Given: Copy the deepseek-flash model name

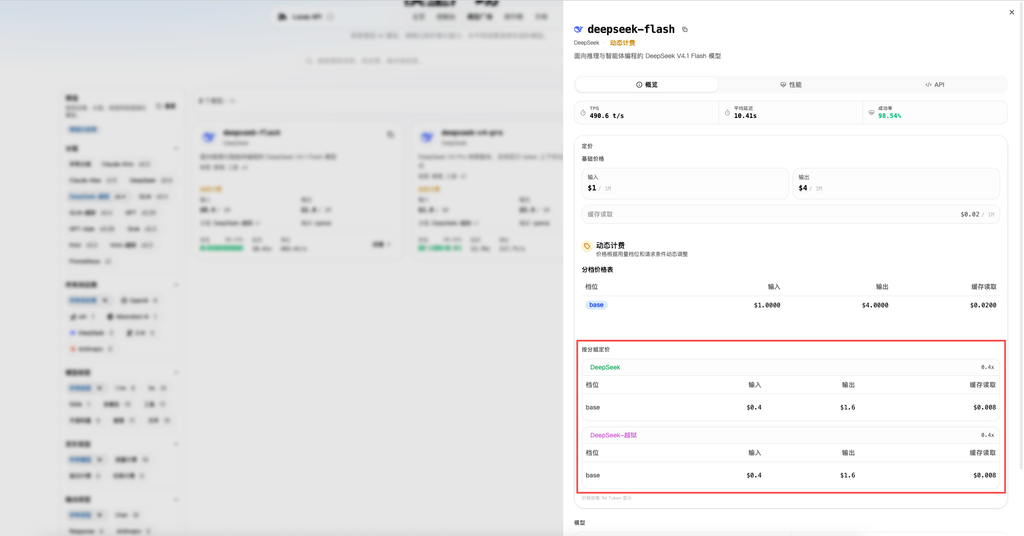Looking at the screenshot, I should tap(684, 29).
